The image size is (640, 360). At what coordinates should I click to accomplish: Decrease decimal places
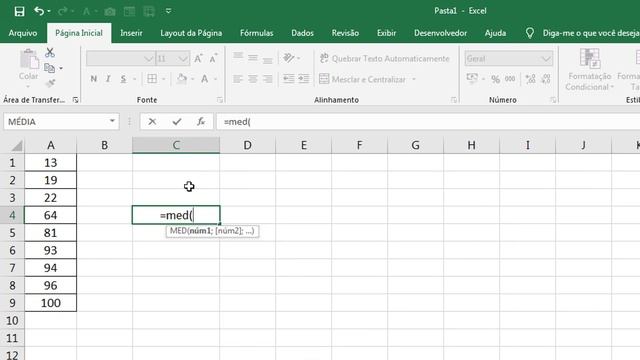click(546, 79)
